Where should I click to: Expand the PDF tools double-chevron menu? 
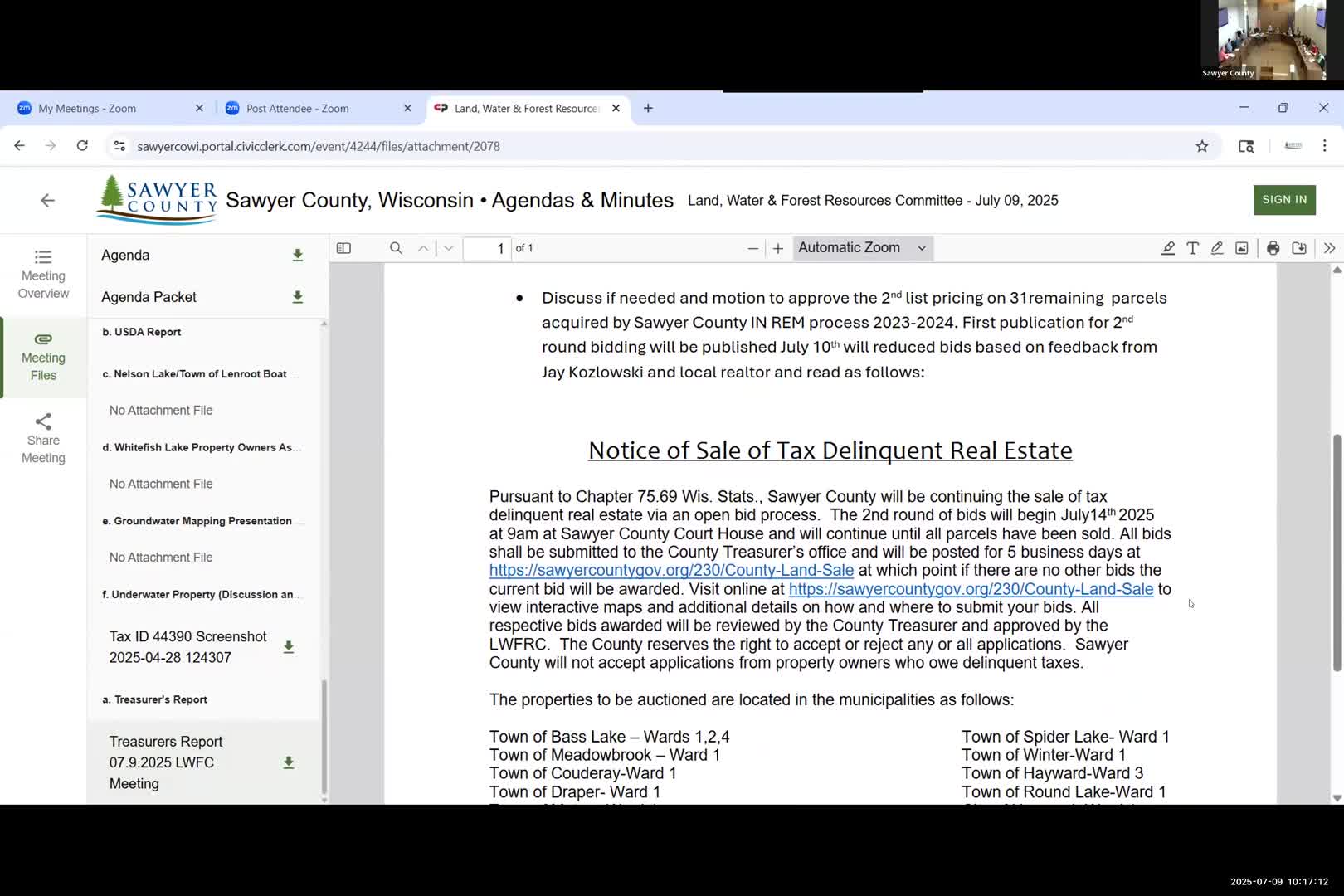[1329, 248]
